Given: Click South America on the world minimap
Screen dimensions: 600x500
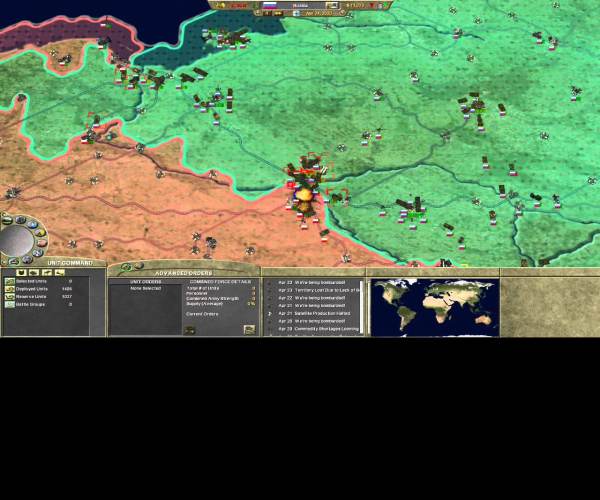Looking at the screenshot, I should [405, 317].
